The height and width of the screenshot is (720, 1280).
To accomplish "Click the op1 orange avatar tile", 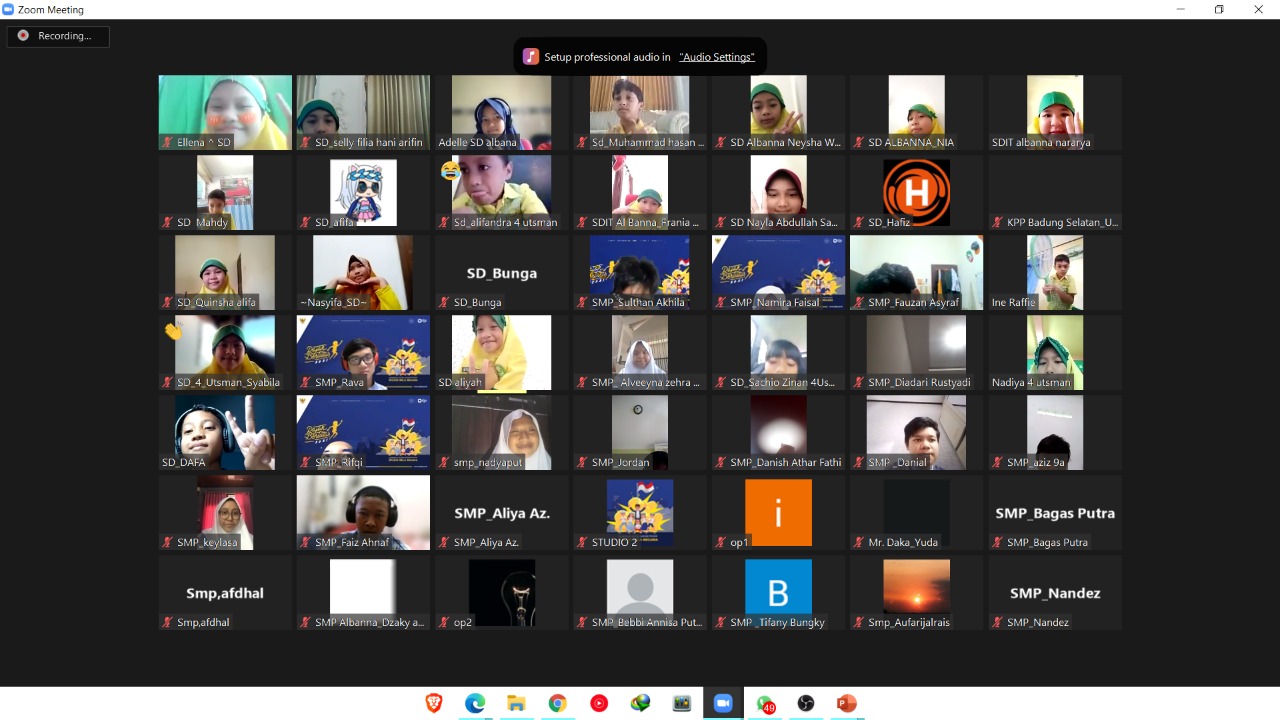I will 778,512.
